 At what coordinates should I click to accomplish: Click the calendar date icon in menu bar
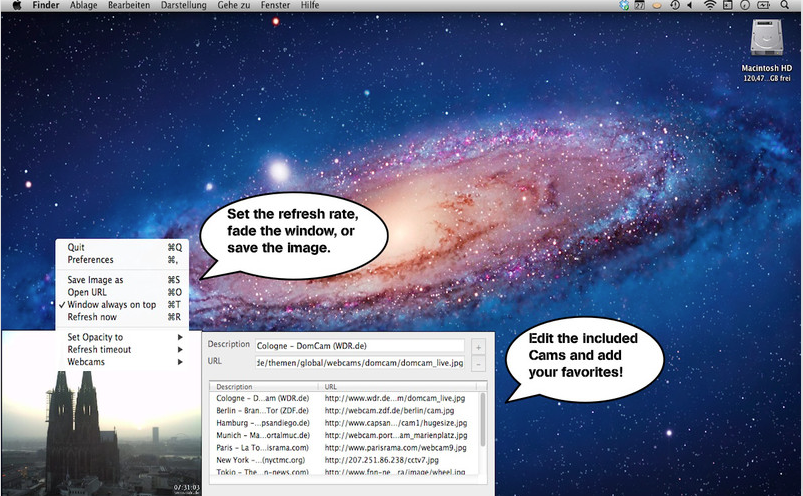[x=639, y=6]
